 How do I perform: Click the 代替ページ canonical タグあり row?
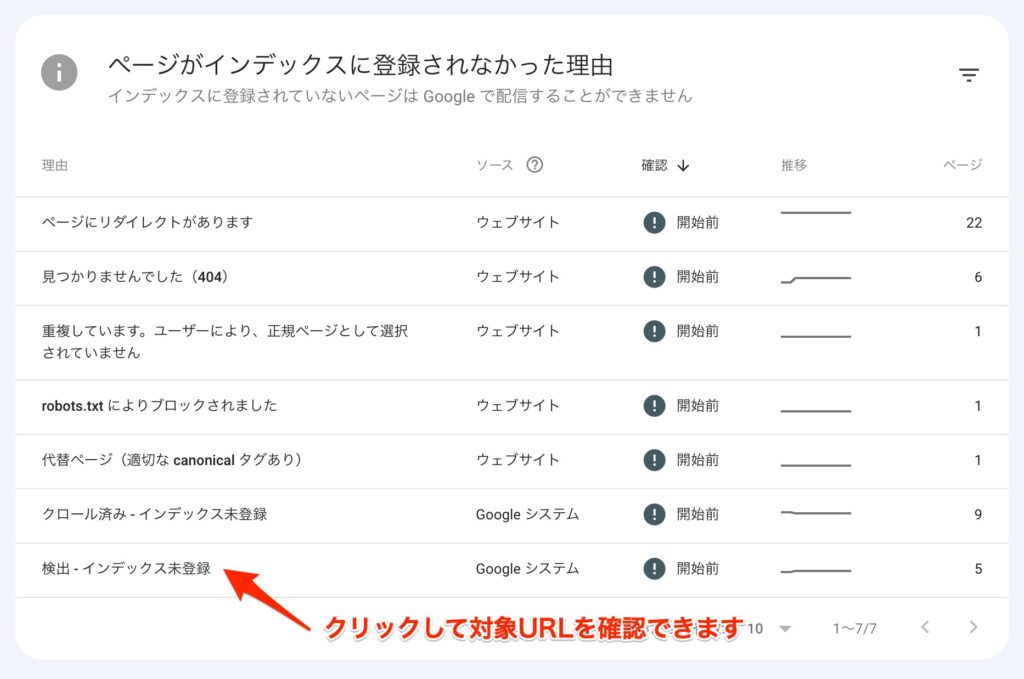(x=171, y=460)
